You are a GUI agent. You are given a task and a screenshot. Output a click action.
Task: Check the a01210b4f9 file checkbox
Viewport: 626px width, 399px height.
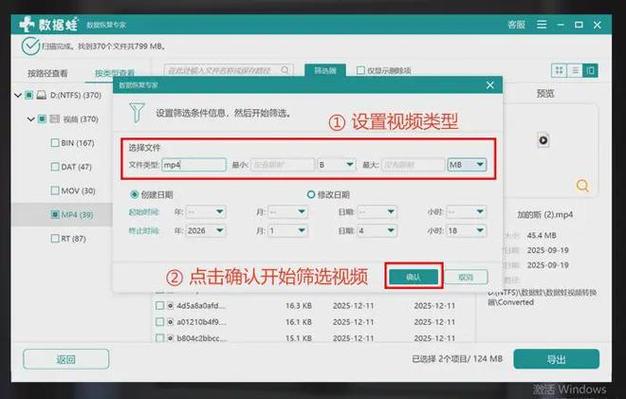pos(160,322)
